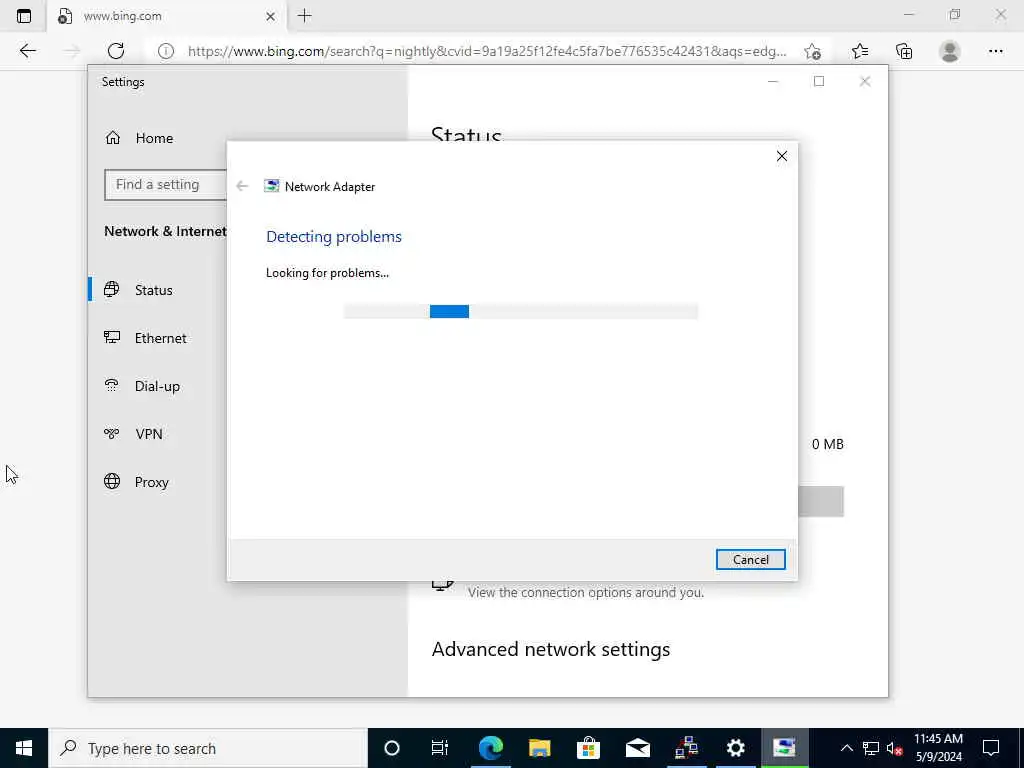Open Mail from the taskbar
Viewport: 1024px width, 768px height.
(x=637, y=748)
